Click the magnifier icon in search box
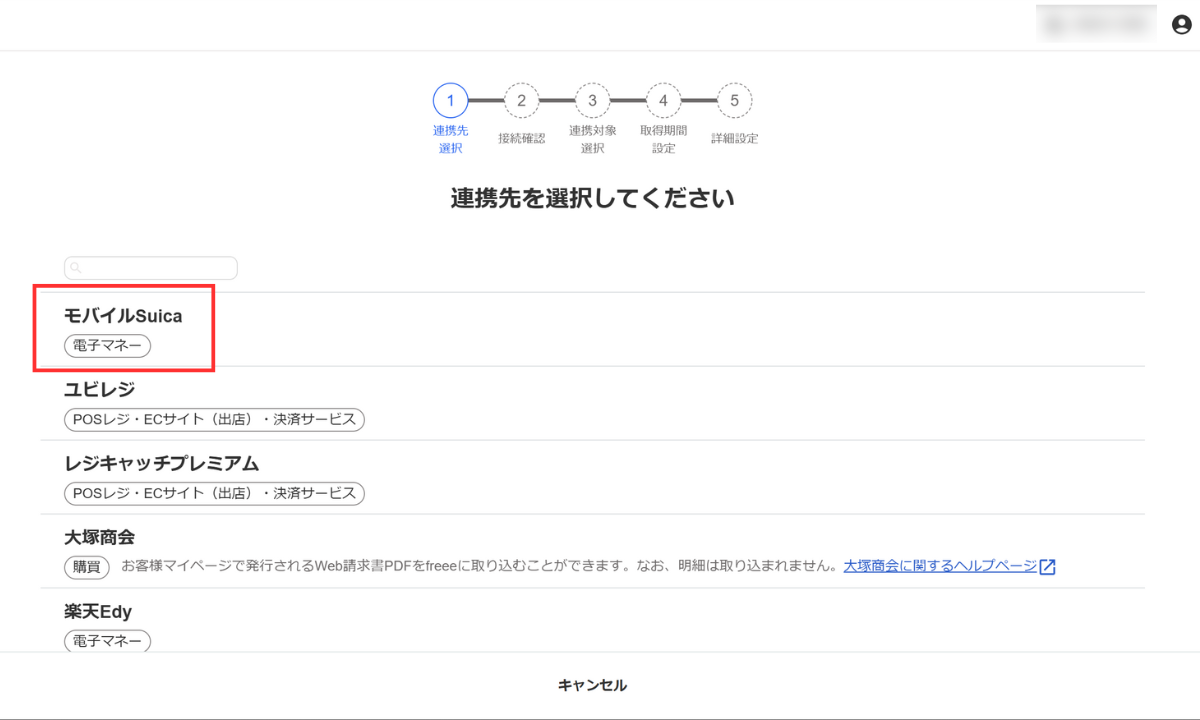 coord(76,268)
